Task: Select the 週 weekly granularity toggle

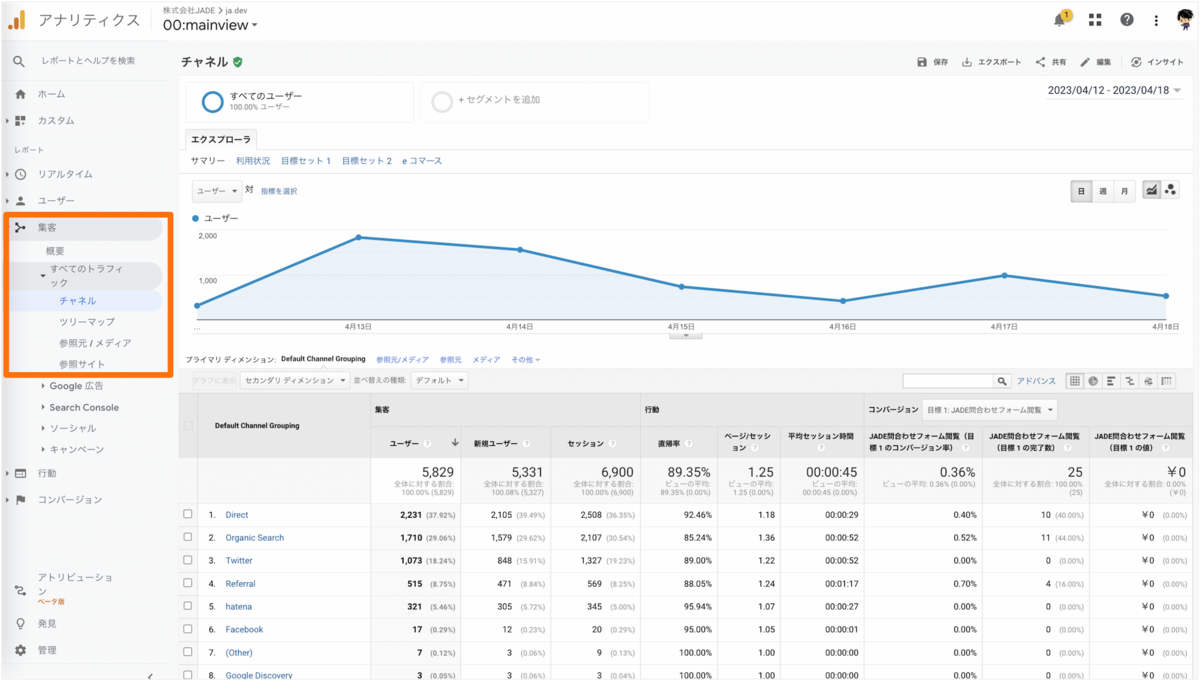Action: (x=1103, y=191)
